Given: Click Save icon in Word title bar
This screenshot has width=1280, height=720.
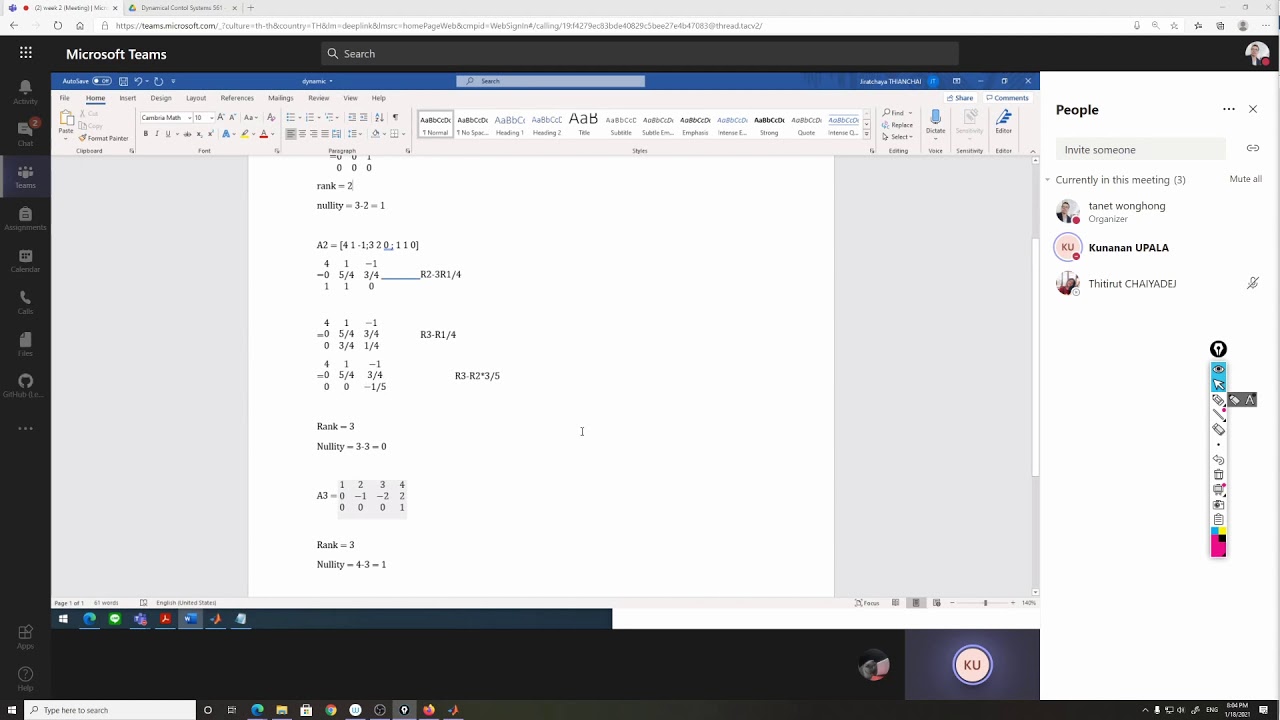Looking at the screenshot, I should pos(123,81).
